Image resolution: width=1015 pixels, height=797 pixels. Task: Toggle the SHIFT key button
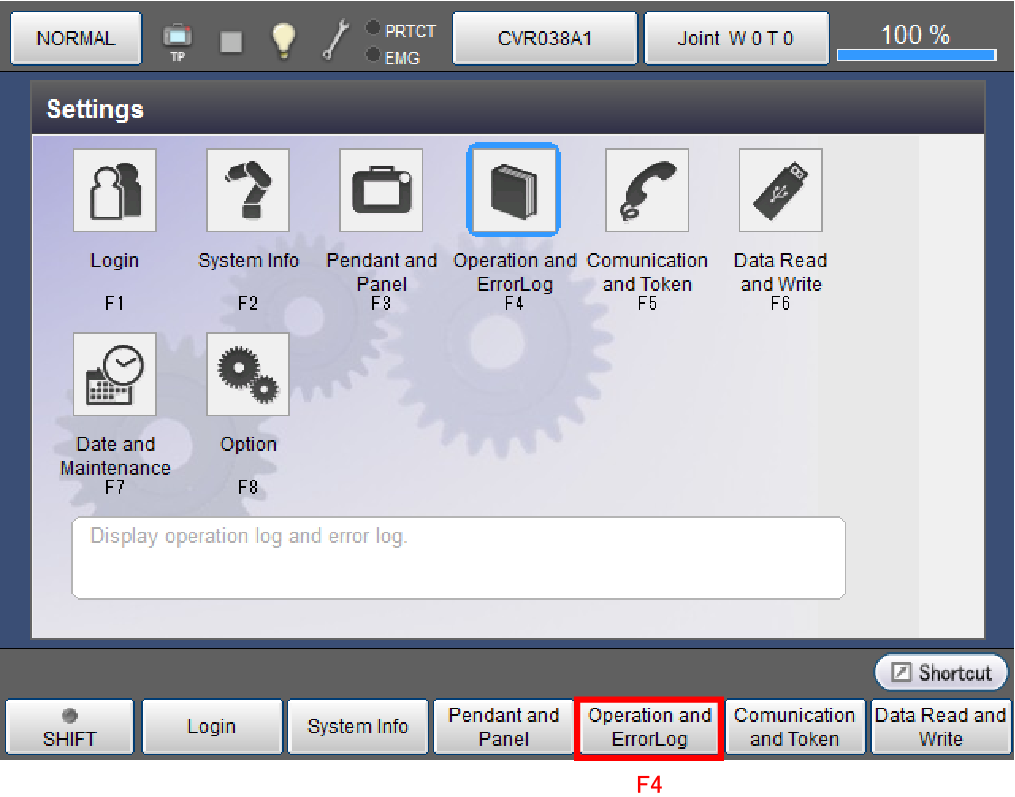click(70, 727)
